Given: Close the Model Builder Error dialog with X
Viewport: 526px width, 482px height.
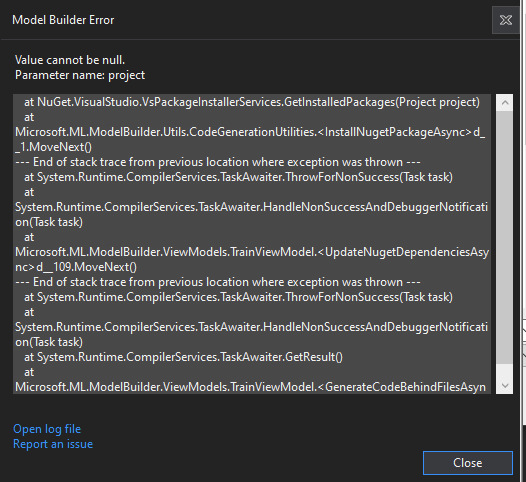Looking at the screenshot, I should click(x=506, y=20).
